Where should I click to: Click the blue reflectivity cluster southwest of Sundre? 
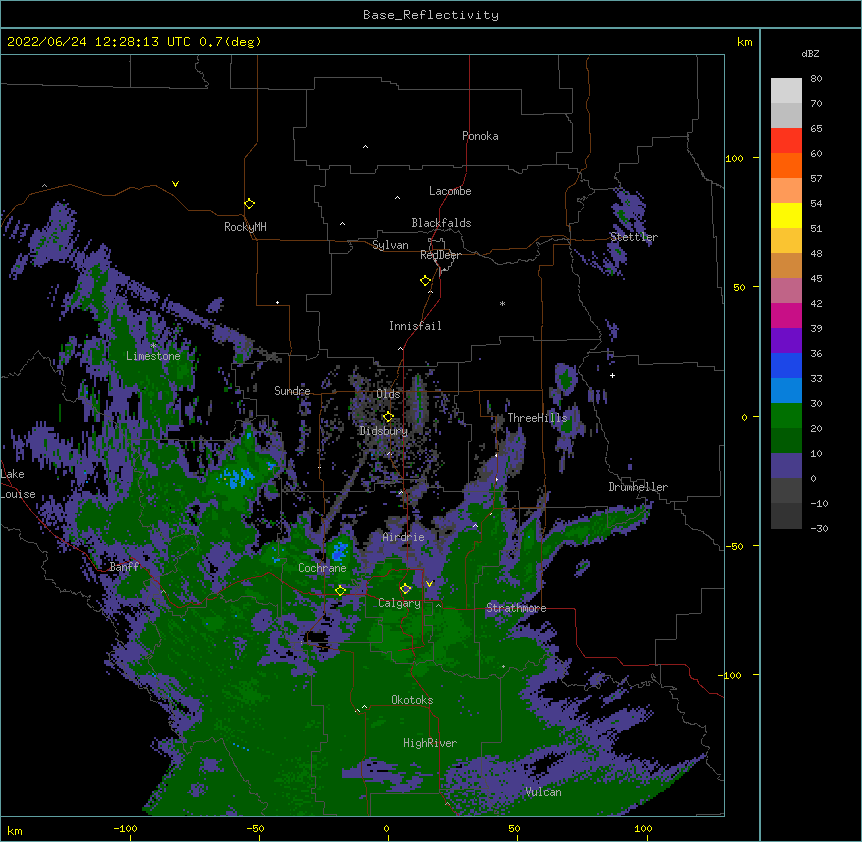[x=239, y=477]
